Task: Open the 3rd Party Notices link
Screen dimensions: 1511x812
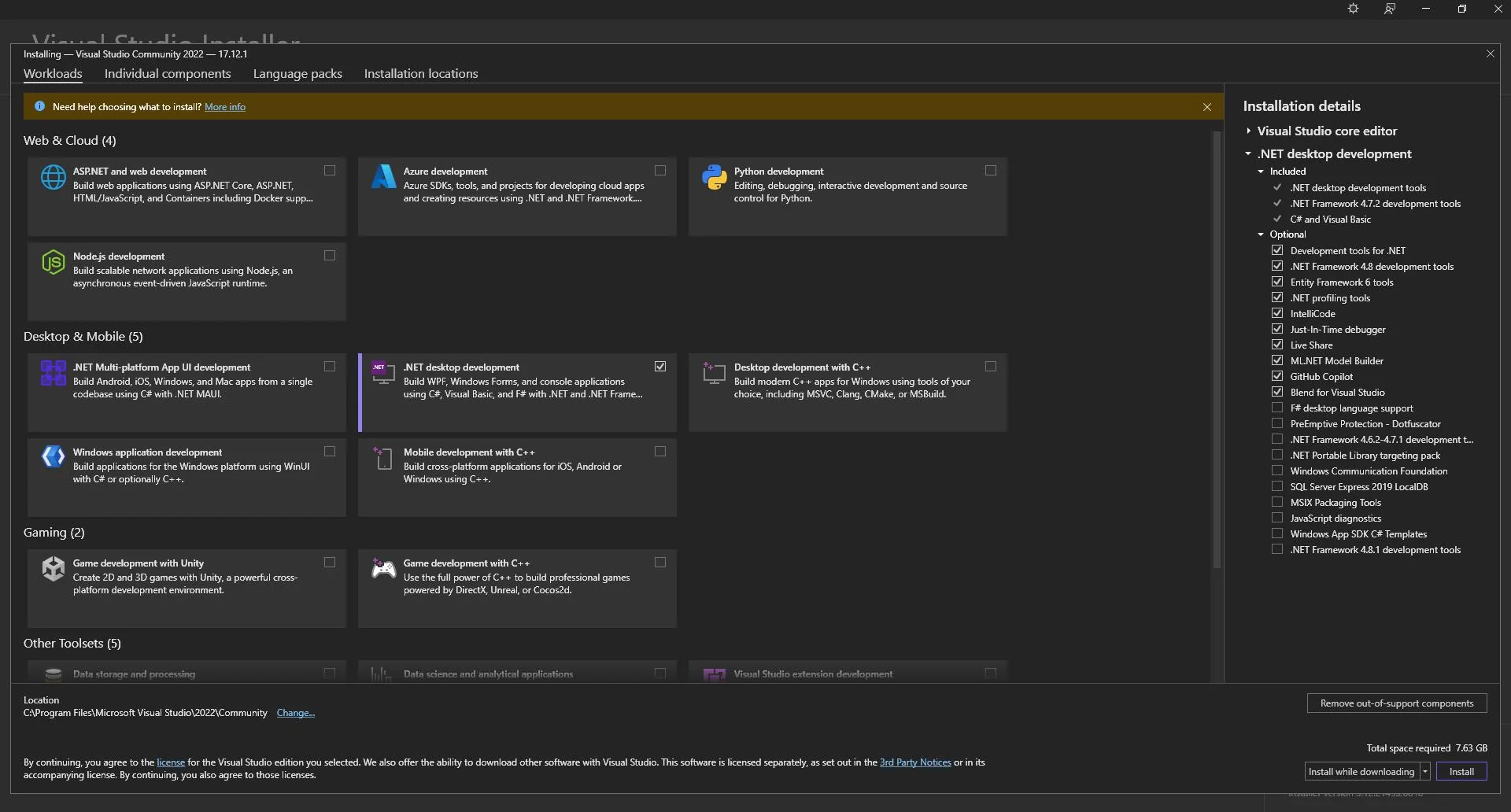Action: 914,762
